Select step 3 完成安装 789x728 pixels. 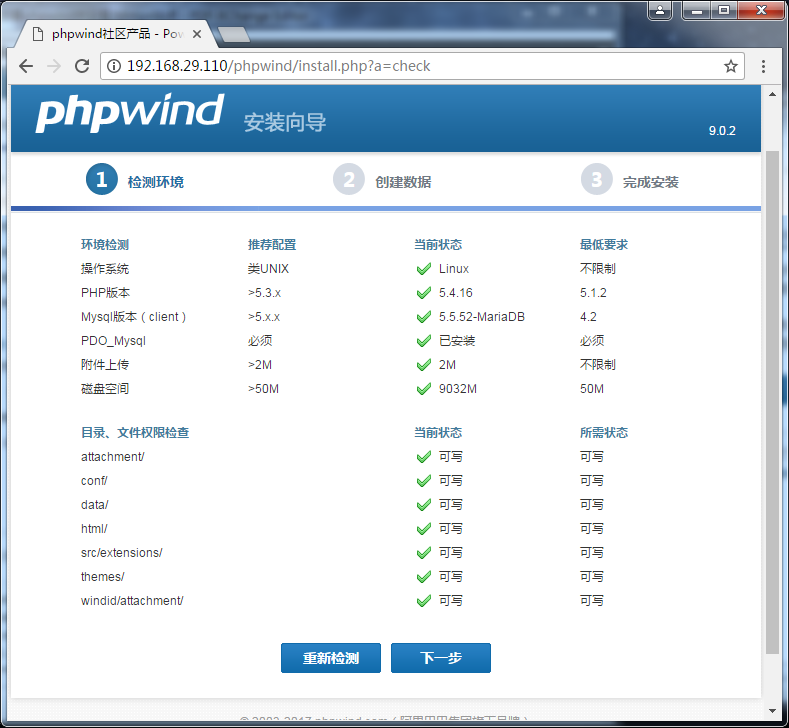(629, 180)
